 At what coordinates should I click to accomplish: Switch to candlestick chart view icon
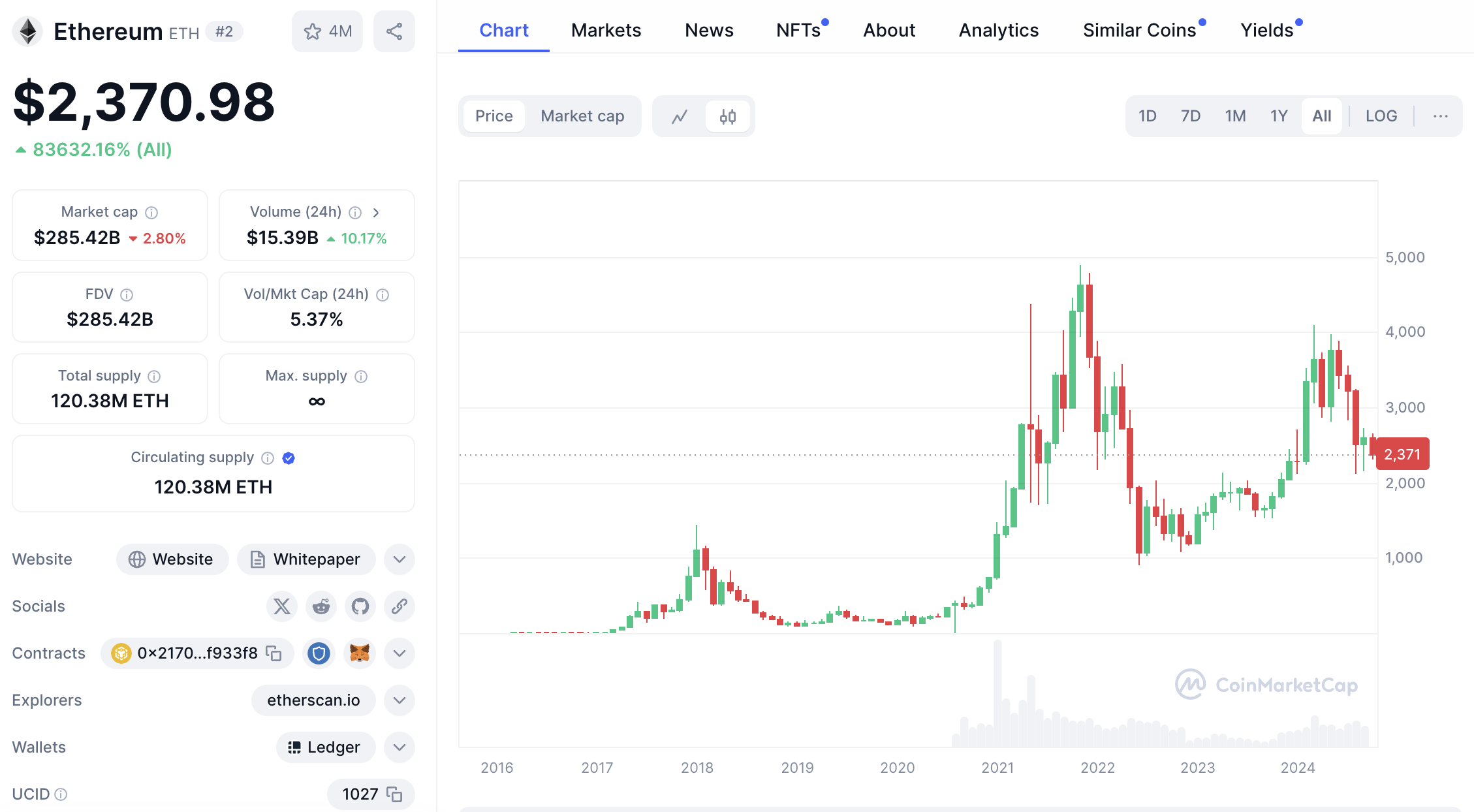[x=728, y=116]
